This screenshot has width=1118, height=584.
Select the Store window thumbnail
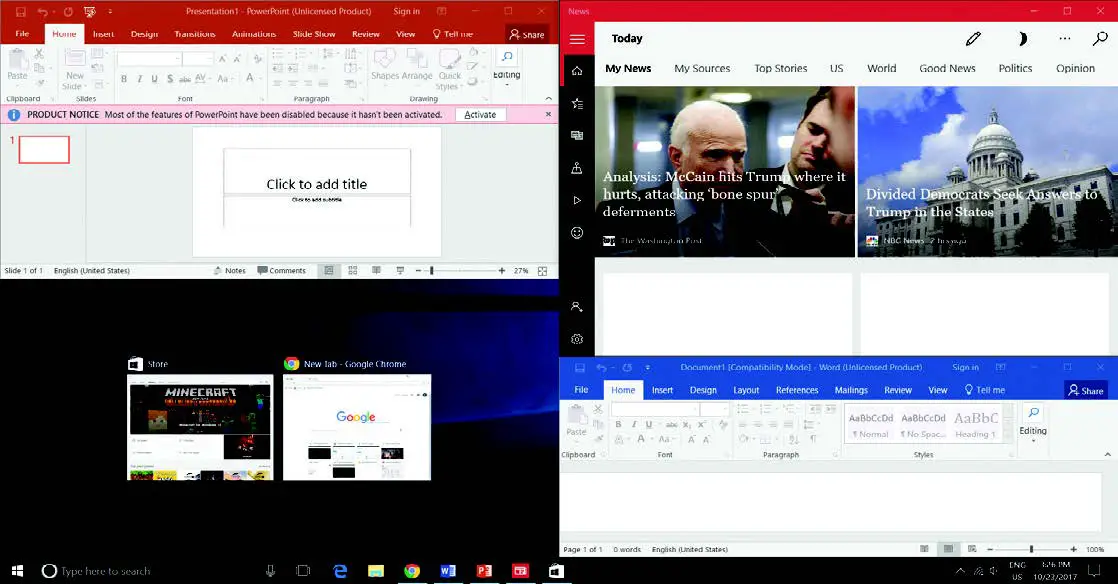200,426
